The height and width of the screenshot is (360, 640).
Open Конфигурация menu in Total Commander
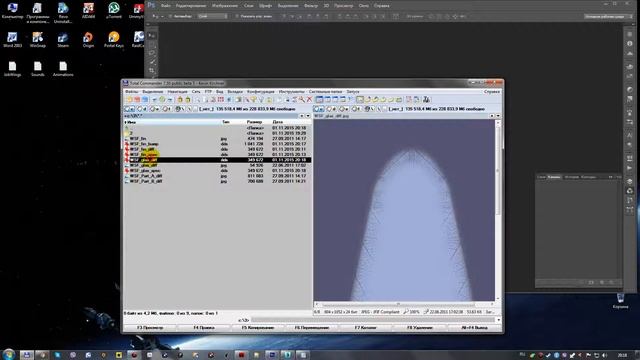[x=261, y=92]
